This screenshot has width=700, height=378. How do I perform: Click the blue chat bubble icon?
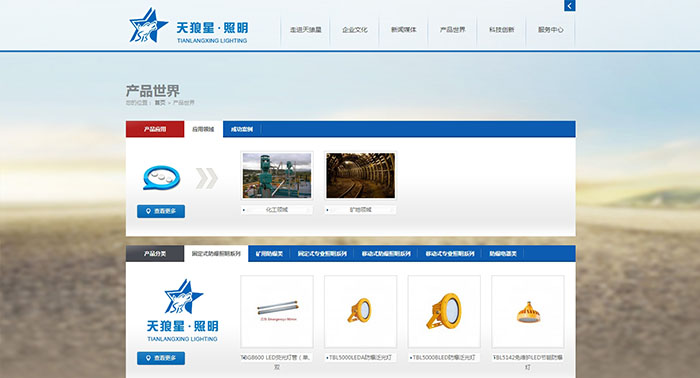coord(162,178)
